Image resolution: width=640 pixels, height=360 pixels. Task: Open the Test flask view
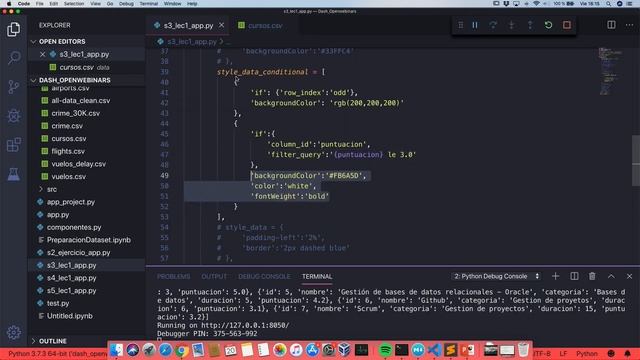click(13, 174)
